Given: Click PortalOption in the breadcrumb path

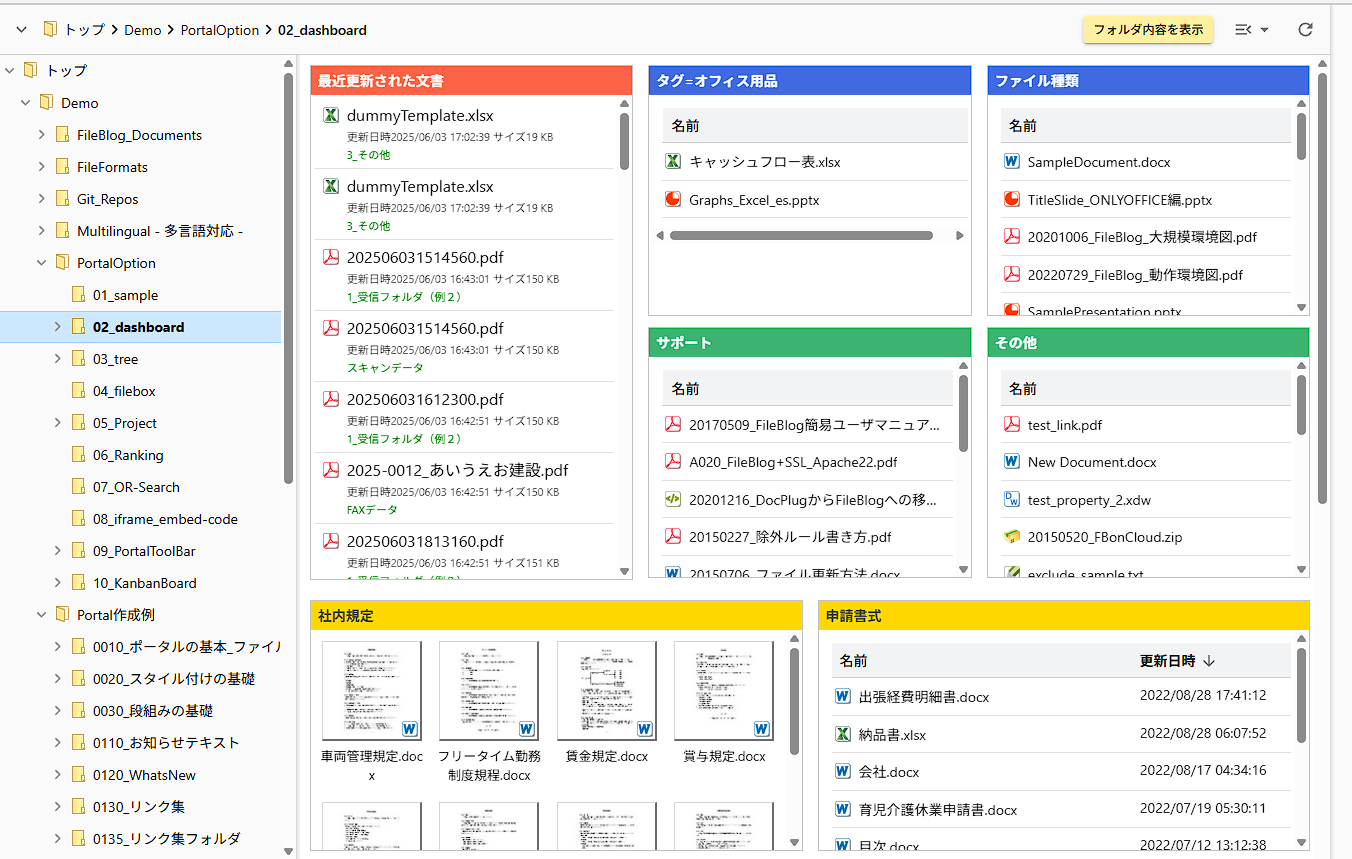Looking at the screenshot, I should click(x=219, y=30).
